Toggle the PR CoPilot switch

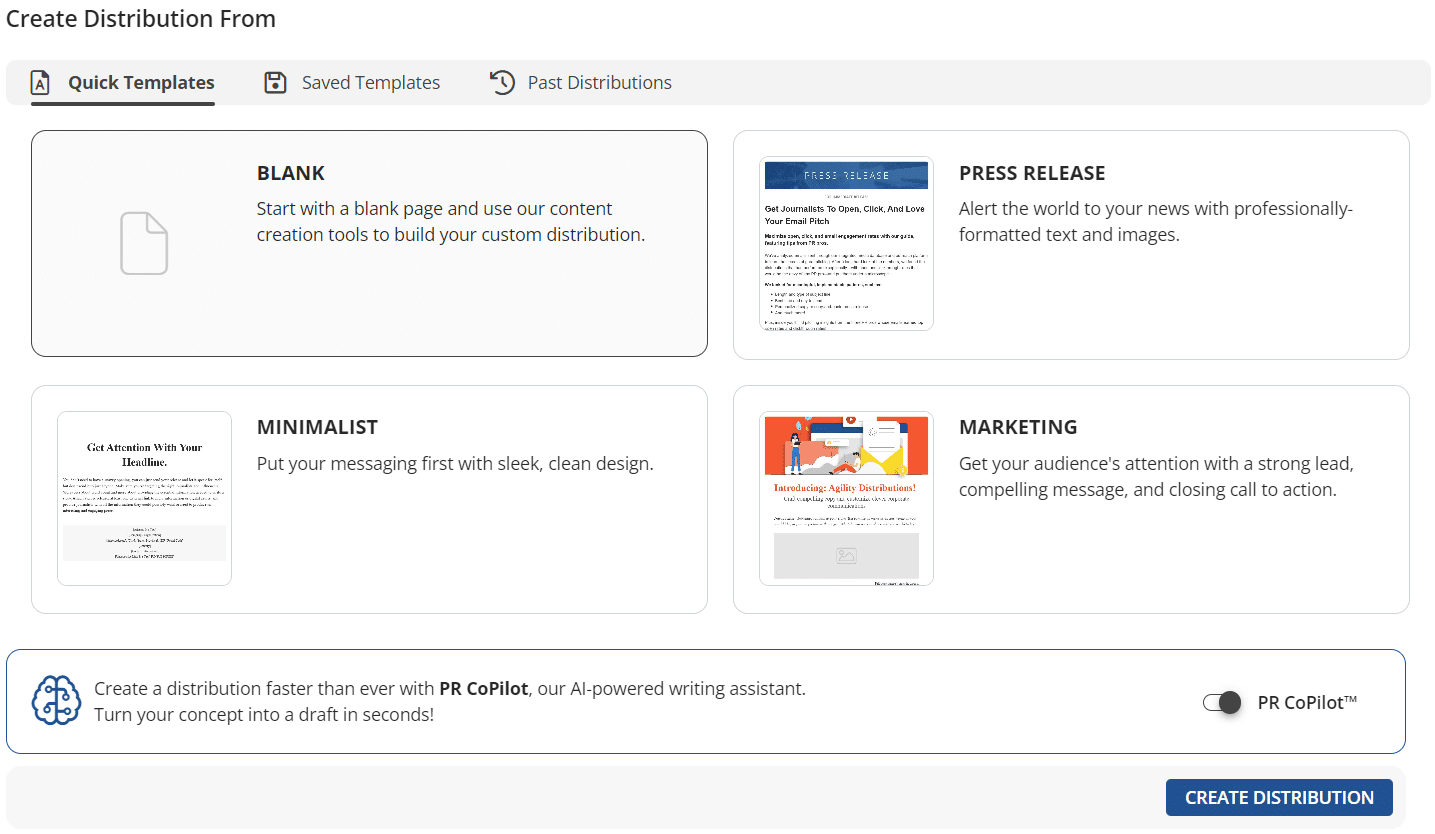(1222, 702)
